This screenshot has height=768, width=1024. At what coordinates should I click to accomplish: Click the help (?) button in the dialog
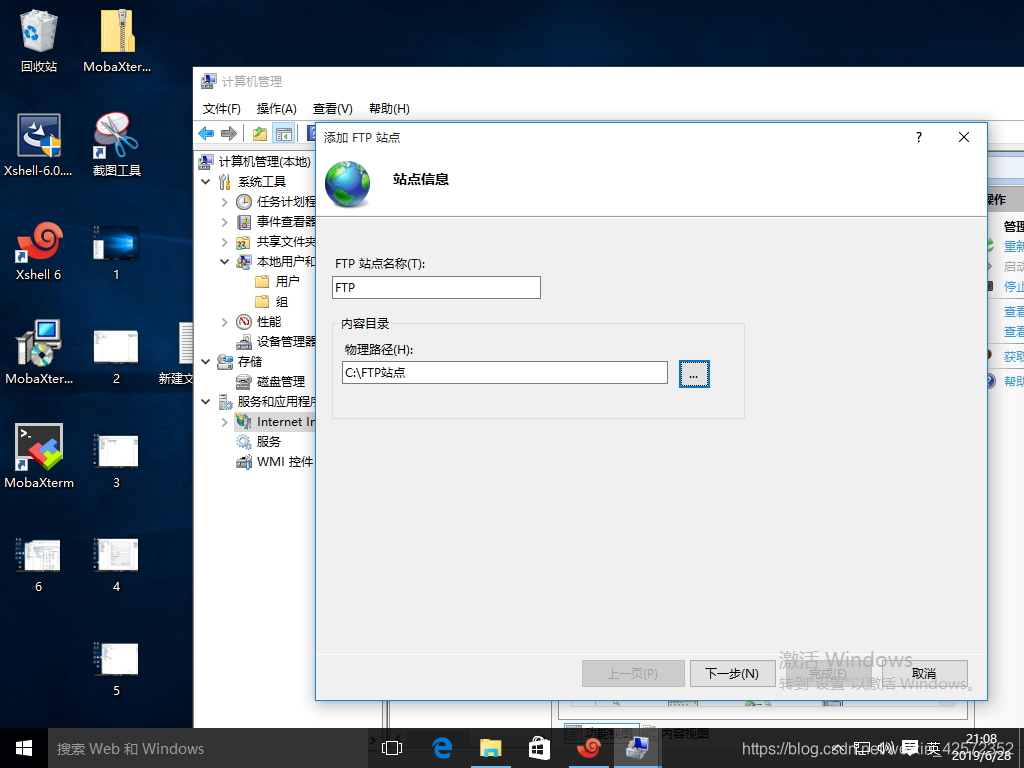click(919, 137)
